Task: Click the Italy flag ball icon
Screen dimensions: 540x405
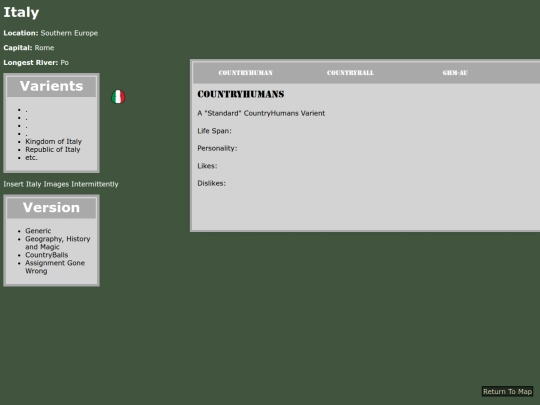Action: 118,97
